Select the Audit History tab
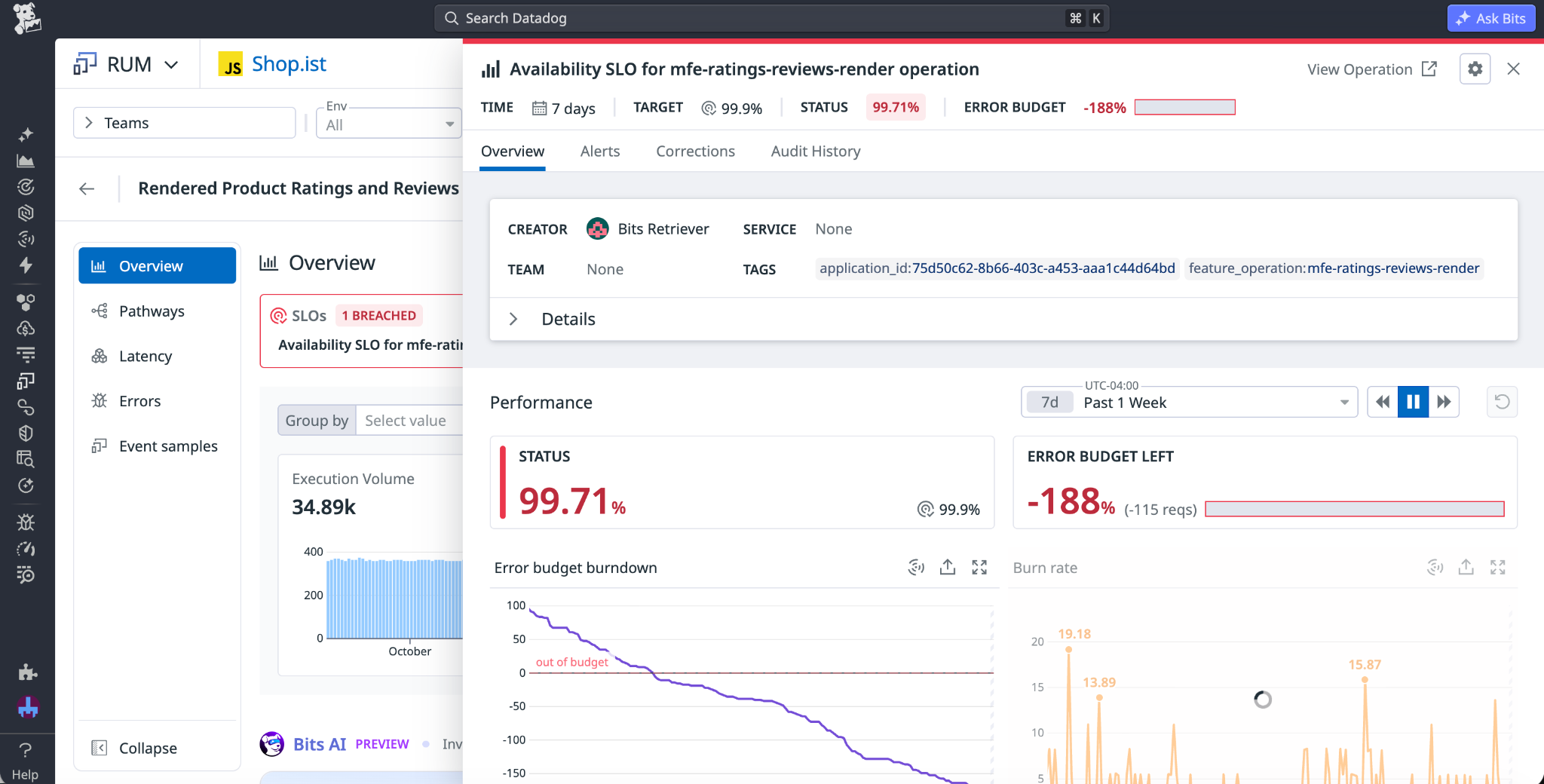 pos(816,151)
